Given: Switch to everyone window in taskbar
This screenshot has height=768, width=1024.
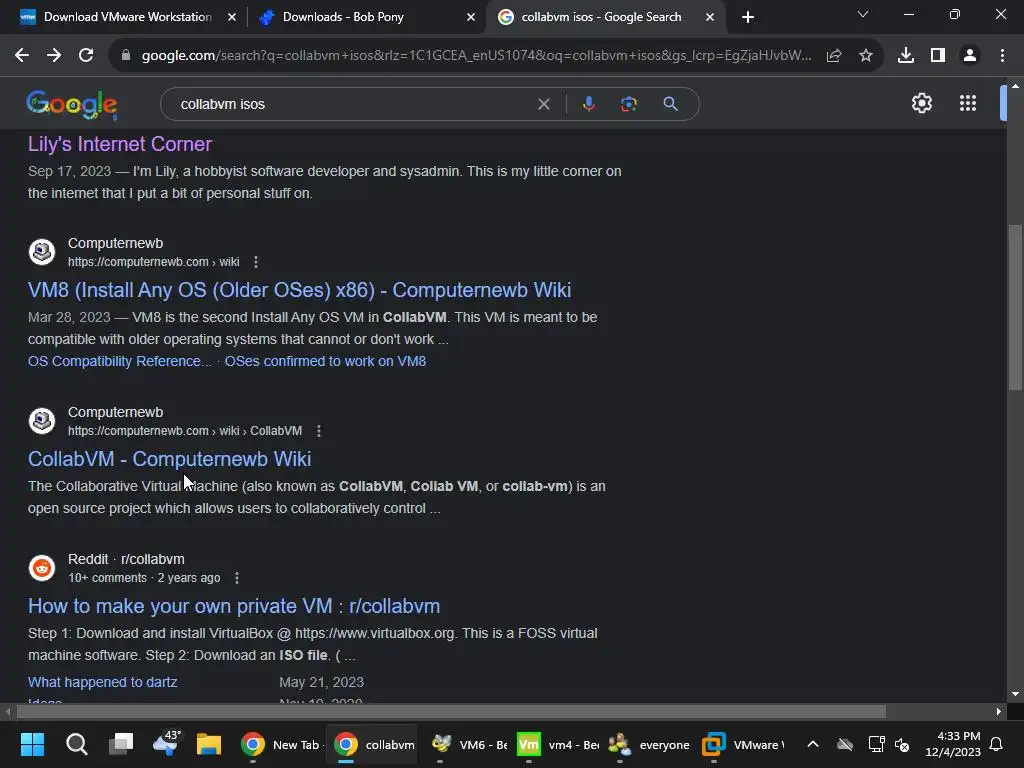Looking at the screenshot, I should click(x=648, y=744).
